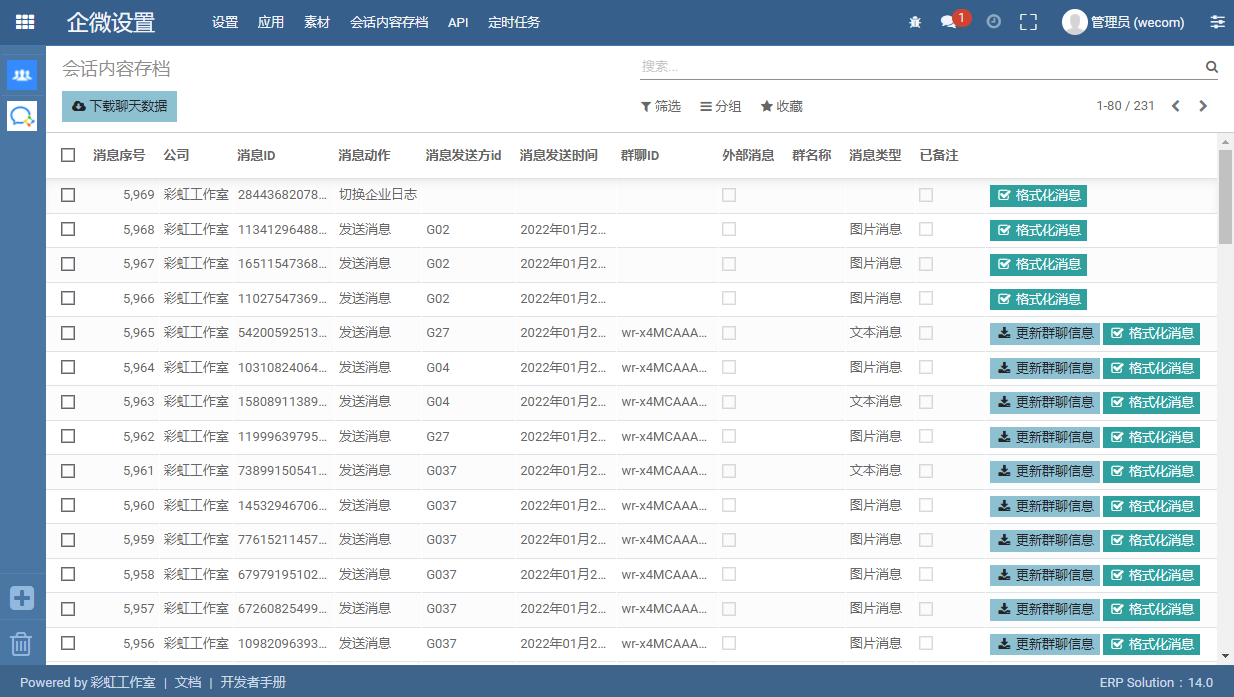
Task: Open the 会话内容存档 menu
Action: (389, 22)
